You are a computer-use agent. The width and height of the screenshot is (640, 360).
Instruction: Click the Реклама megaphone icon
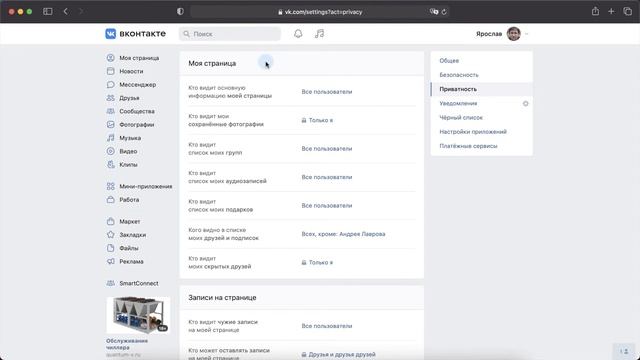point(111,261)
